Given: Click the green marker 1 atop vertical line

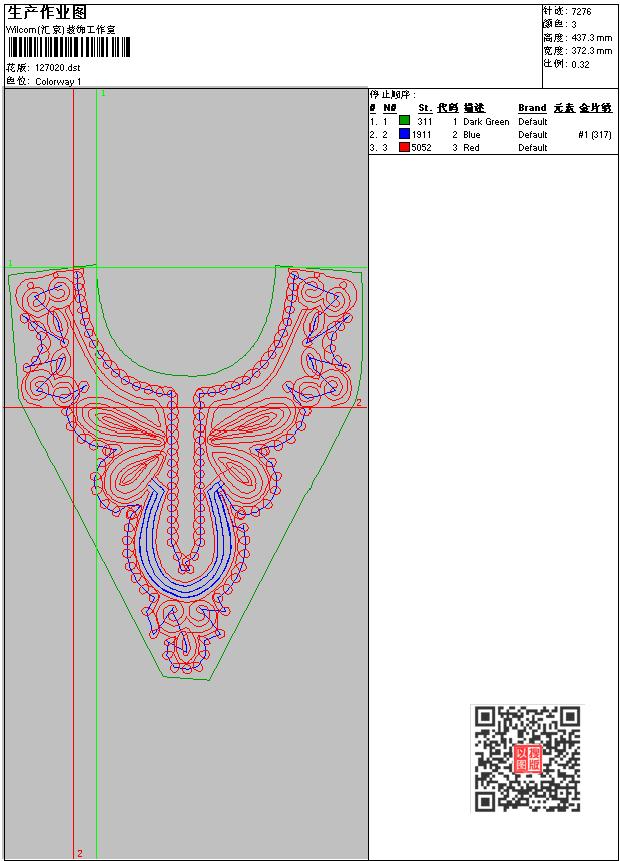Looking at the screenshot, I should pos(103,93).
